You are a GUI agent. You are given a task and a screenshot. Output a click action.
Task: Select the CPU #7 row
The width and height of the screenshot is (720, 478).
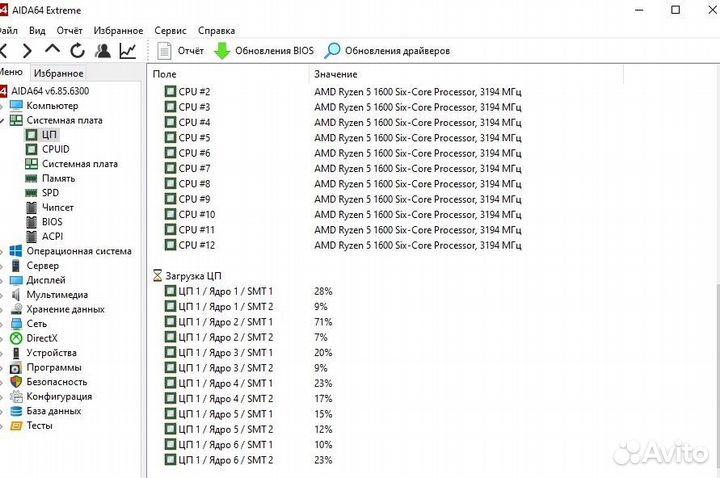click(343, 169)
